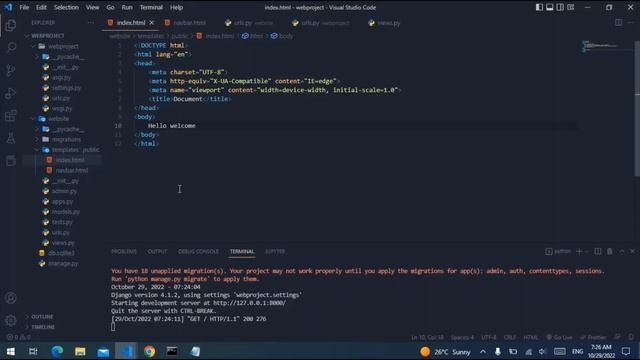Split the terminal panel
This screenshot has width=640, height=360.
[x=598, y=251]
